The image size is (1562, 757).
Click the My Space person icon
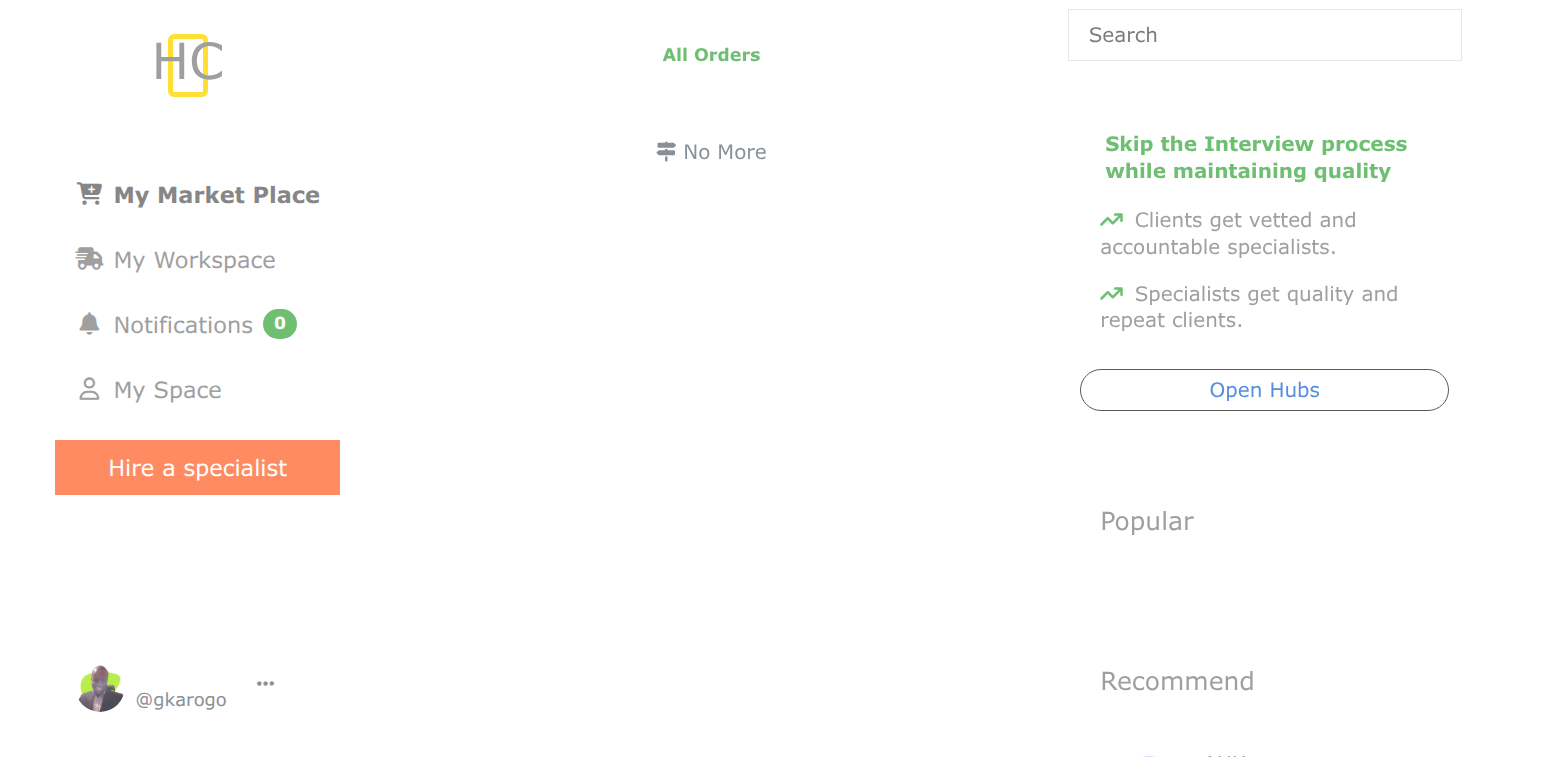click(x=89, y=389)
